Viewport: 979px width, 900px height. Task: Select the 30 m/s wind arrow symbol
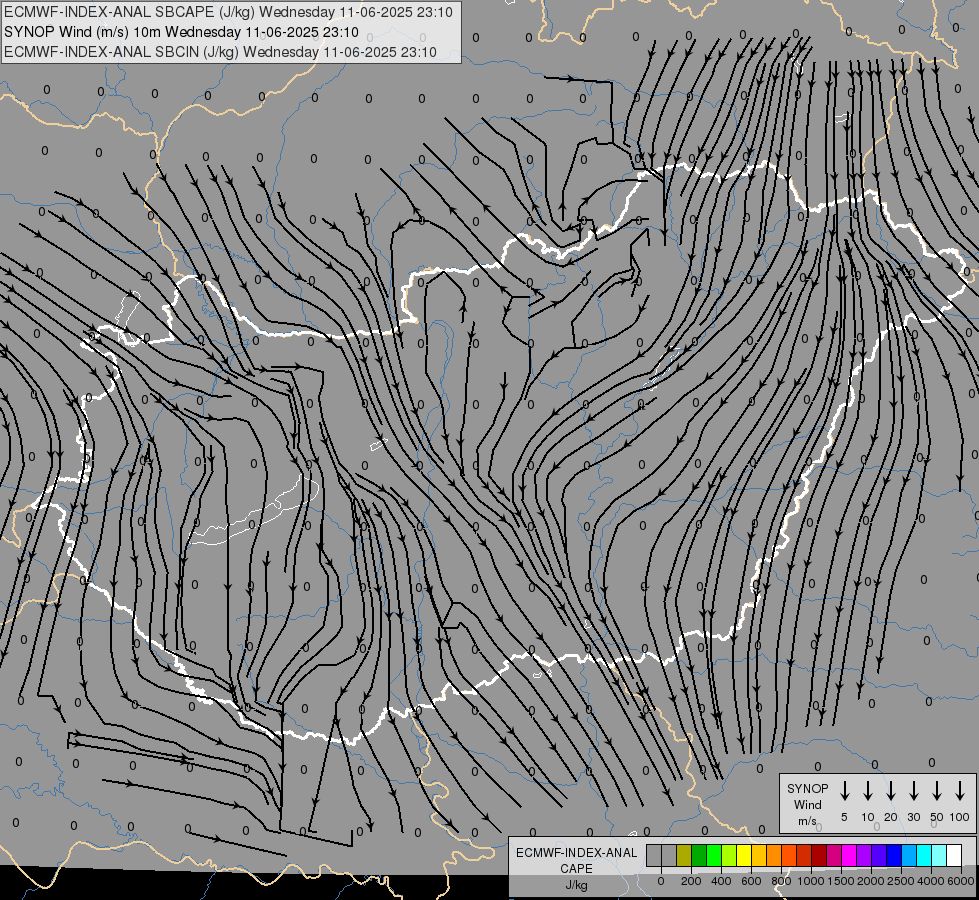tap(913, 791)
